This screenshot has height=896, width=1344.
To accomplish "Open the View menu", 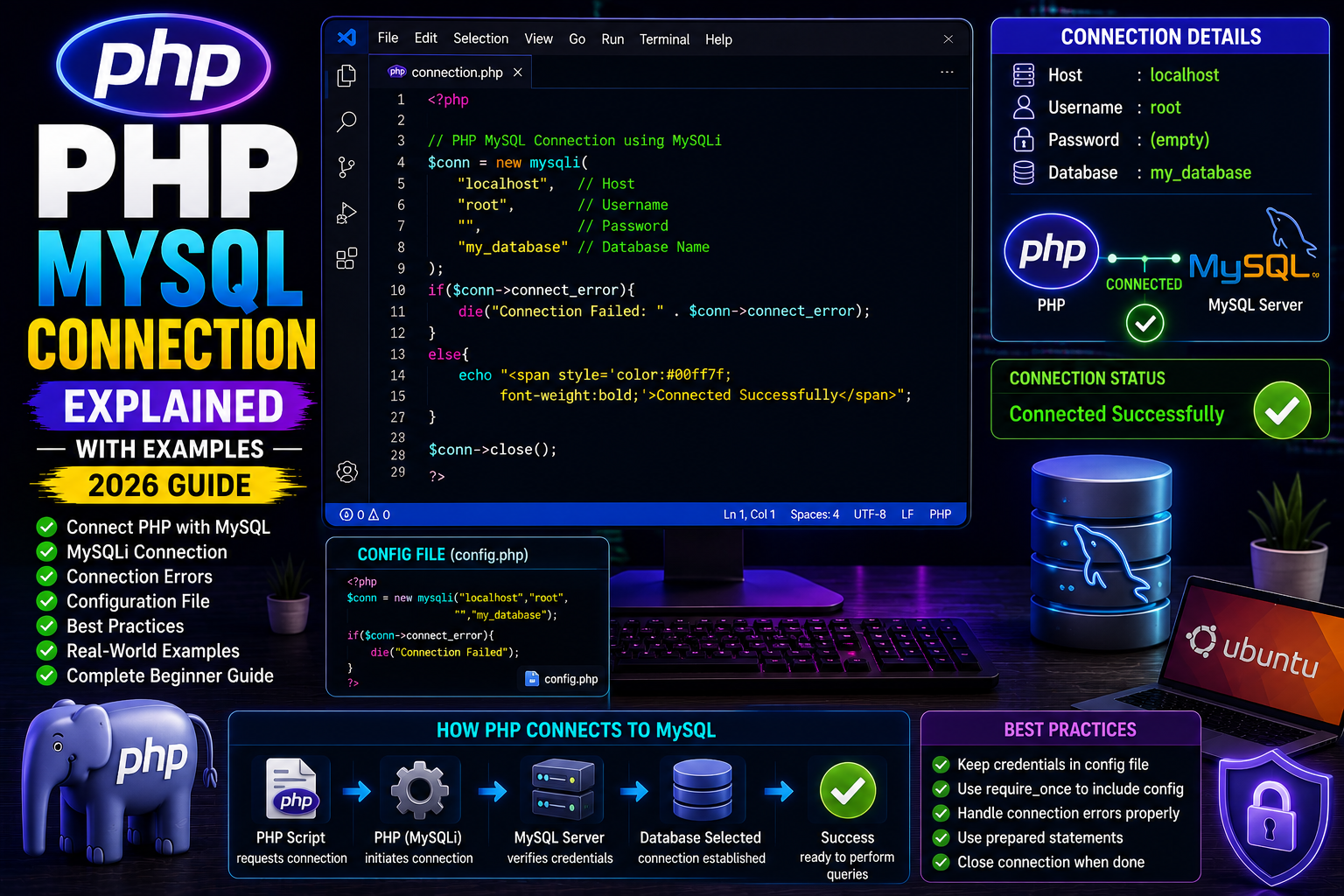I will click(x=538, y=39).
